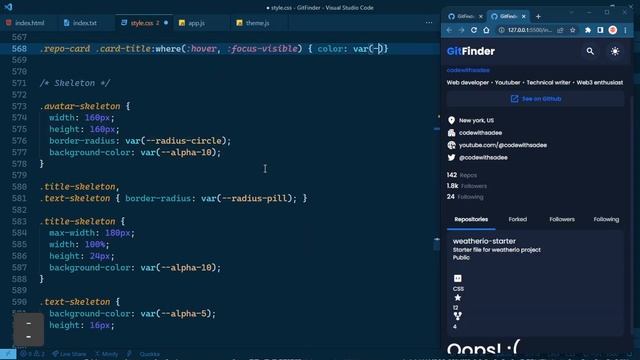Open the weatherio-starter repository card

[x=535, y=284]
